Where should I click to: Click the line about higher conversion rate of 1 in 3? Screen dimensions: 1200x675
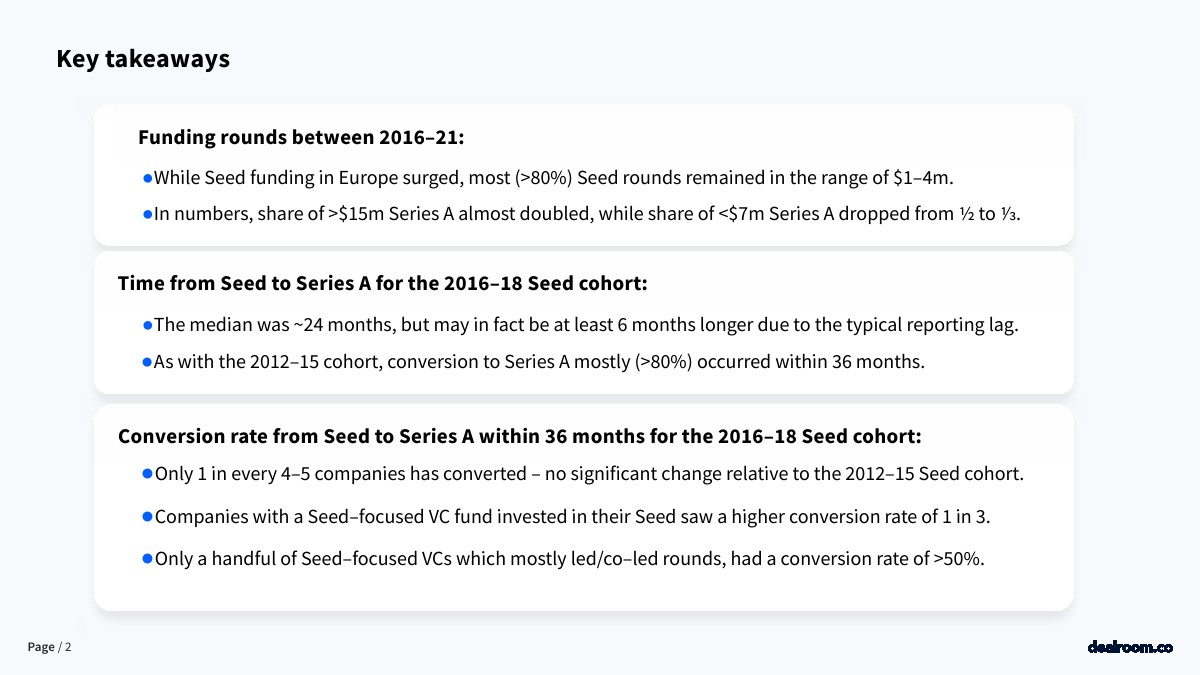pyautogui.click(x=572, y=516)
